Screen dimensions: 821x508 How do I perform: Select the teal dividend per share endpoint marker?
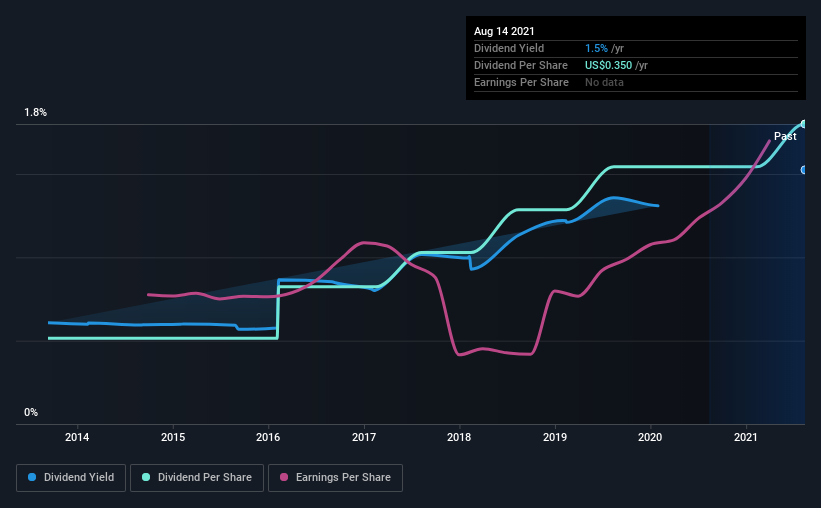point(803,124)
